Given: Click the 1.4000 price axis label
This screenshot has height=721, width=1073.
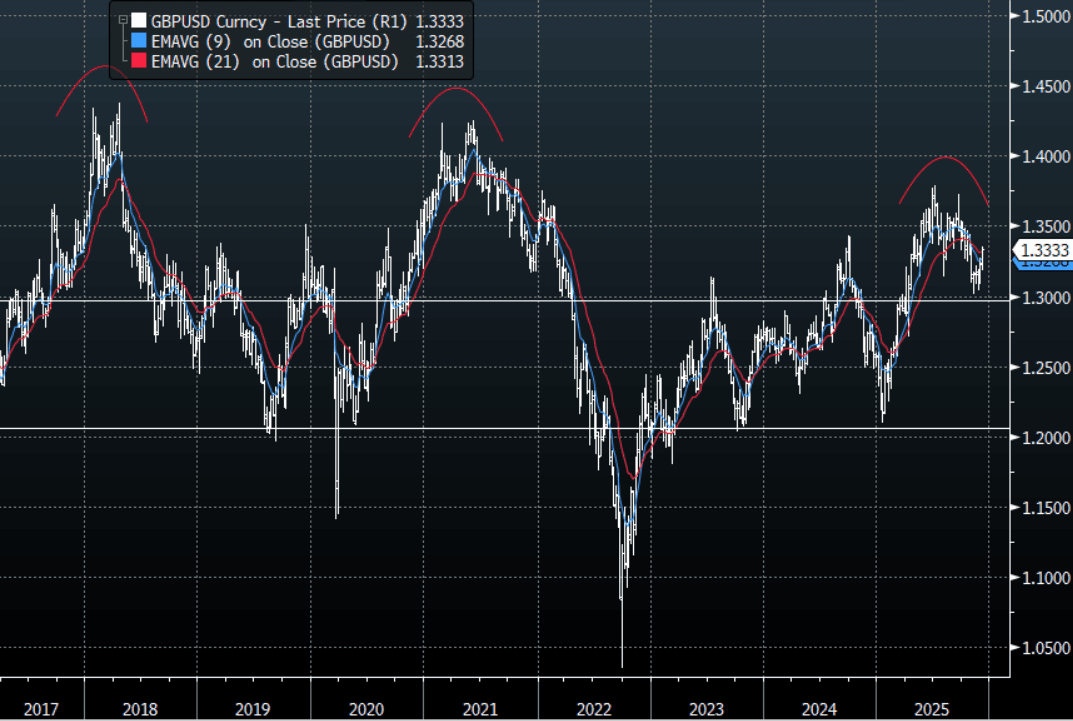Looking at the screenshot, I should coord(1042,157).
